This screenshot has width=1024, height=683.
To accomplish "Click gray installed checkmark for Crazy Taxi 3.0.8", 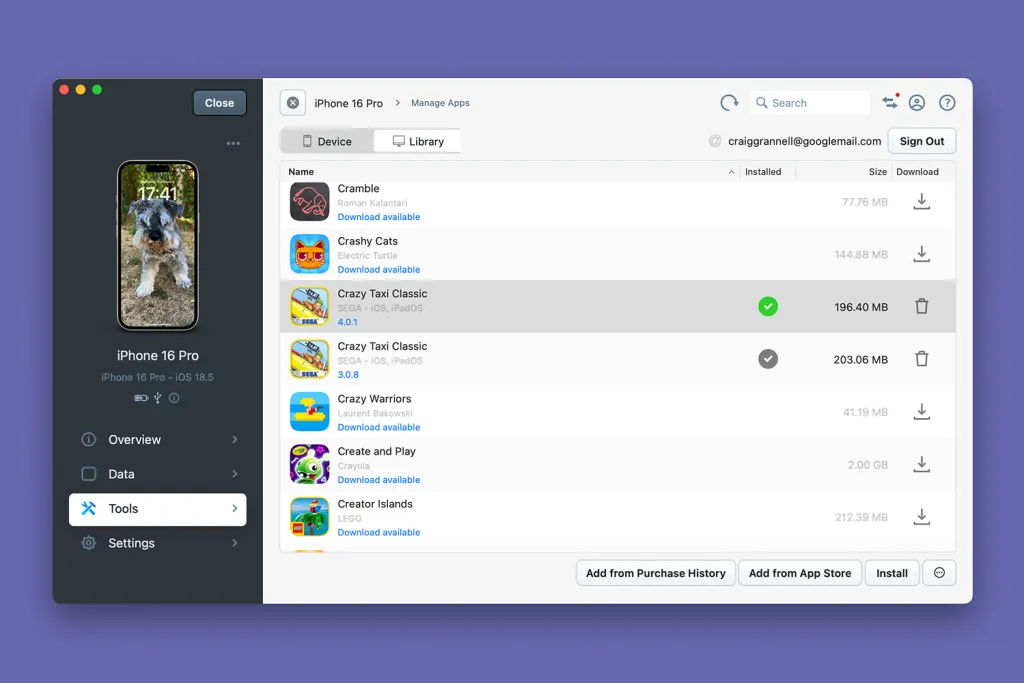I will pos(768,359).
